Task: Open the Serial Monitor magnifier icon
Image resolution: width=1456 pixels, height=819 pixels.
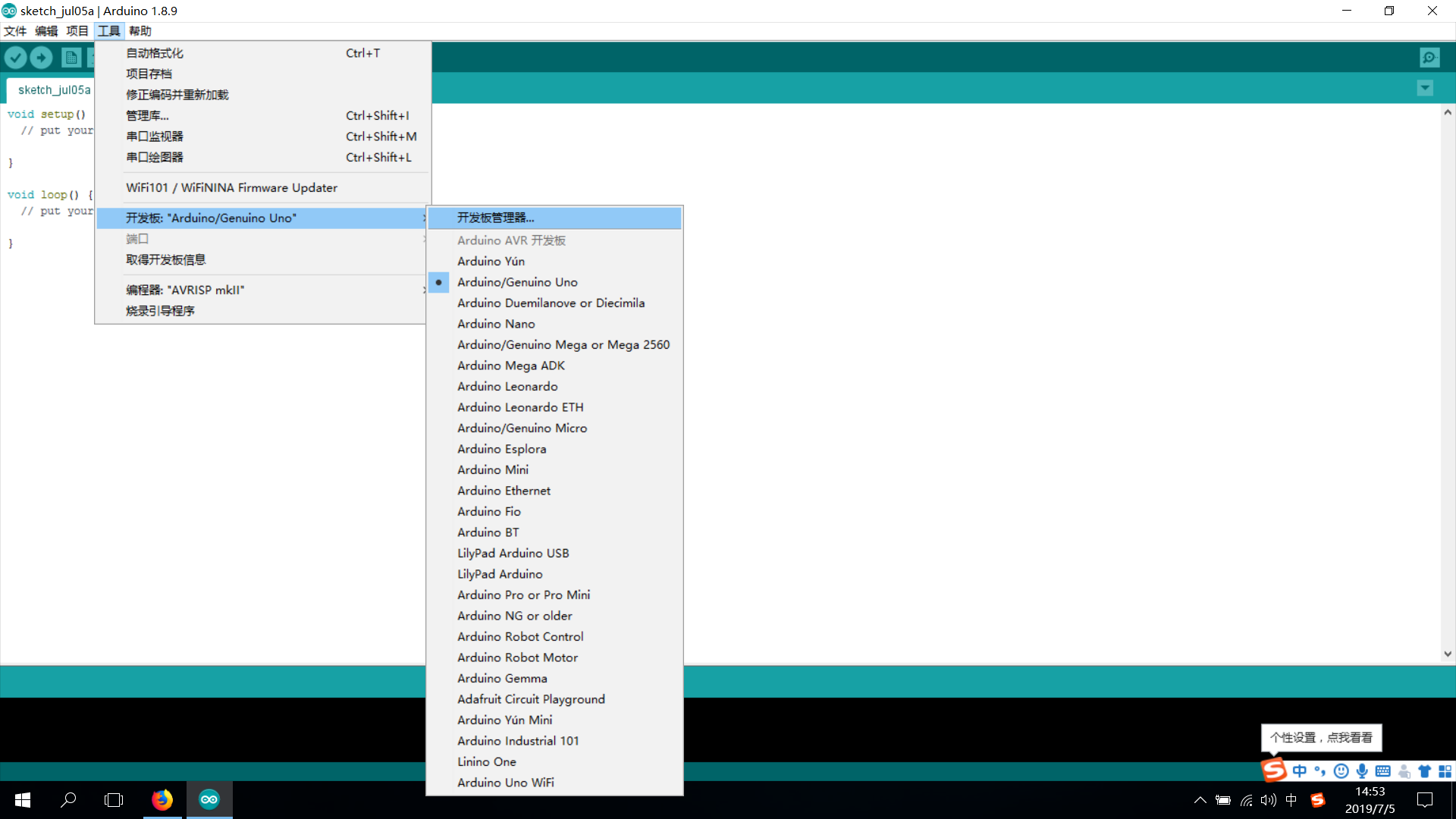Action: point(1429,58)
